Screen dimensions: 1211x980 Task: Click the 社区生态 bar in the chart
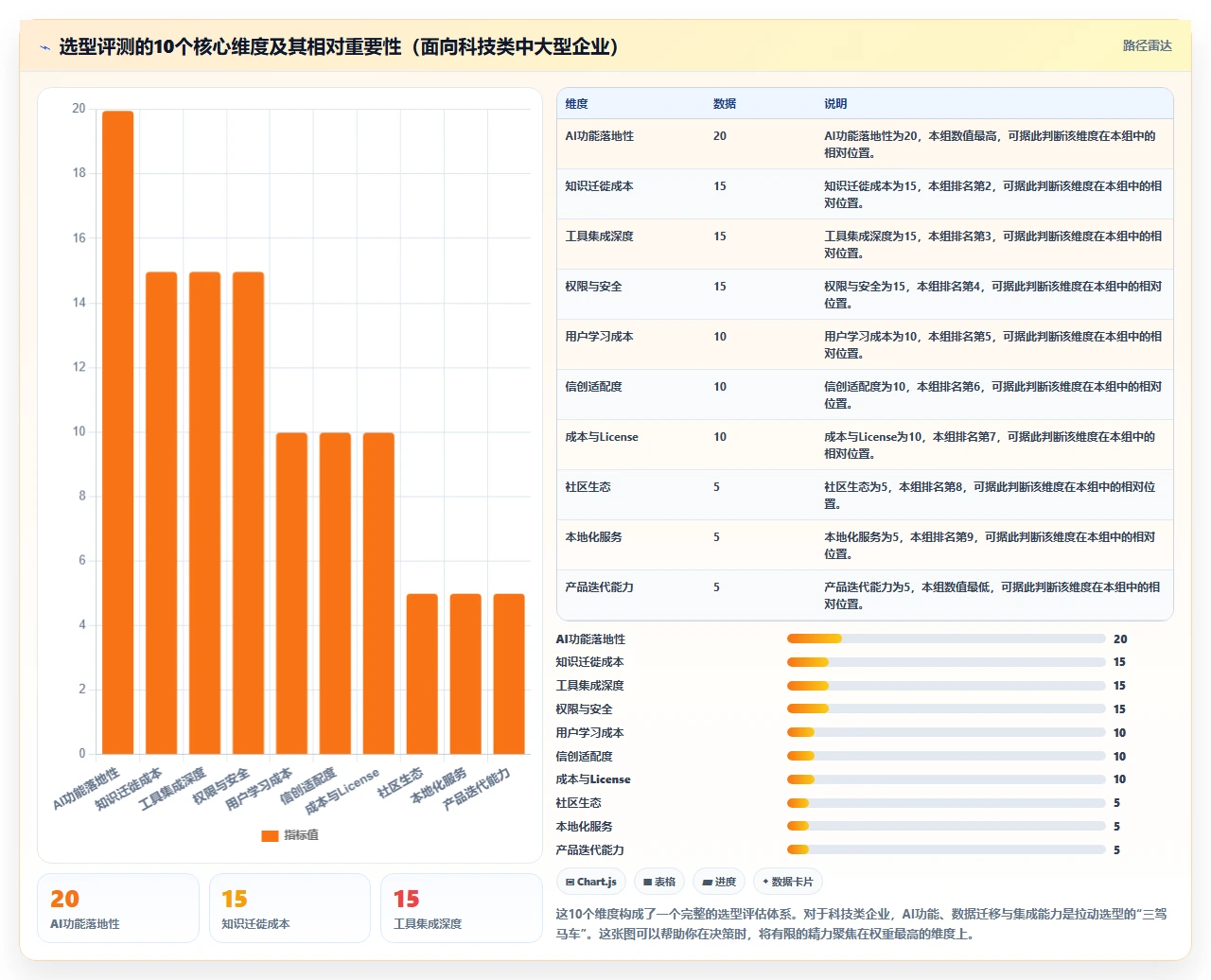coord(422,674)
